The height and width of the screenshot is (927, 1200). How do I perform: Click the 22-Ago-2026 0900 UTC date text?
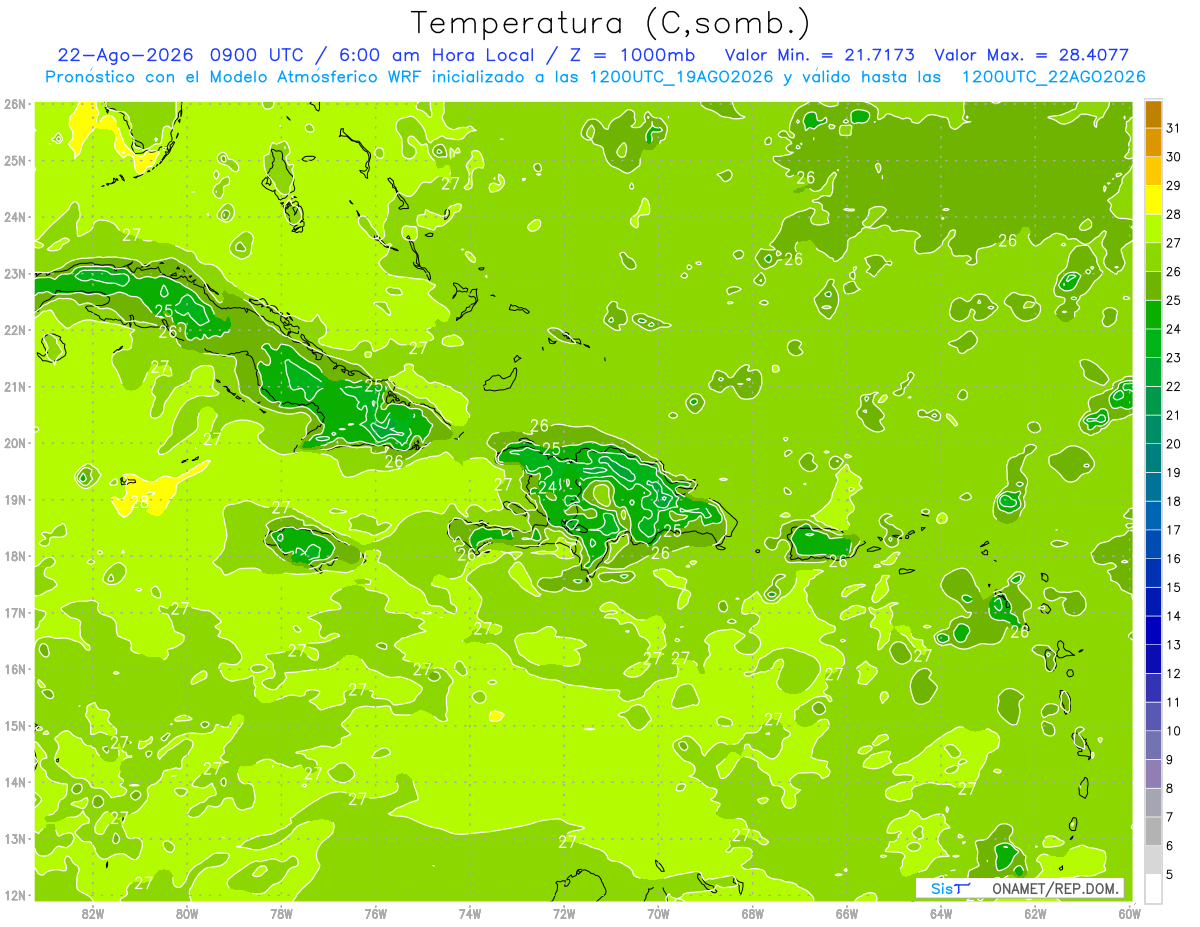(x=182, y=55)
